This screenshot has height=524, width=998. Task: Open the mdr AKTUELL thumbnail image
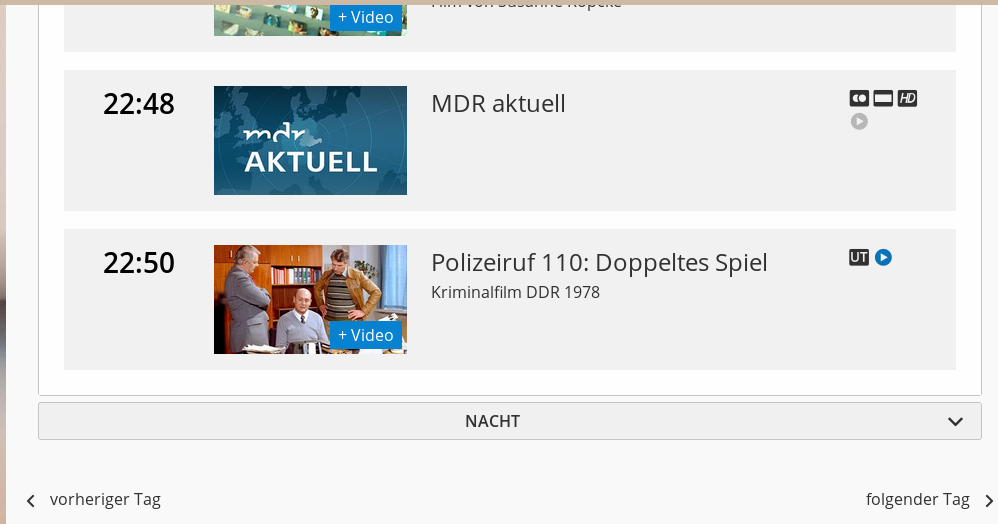[310, 140]
